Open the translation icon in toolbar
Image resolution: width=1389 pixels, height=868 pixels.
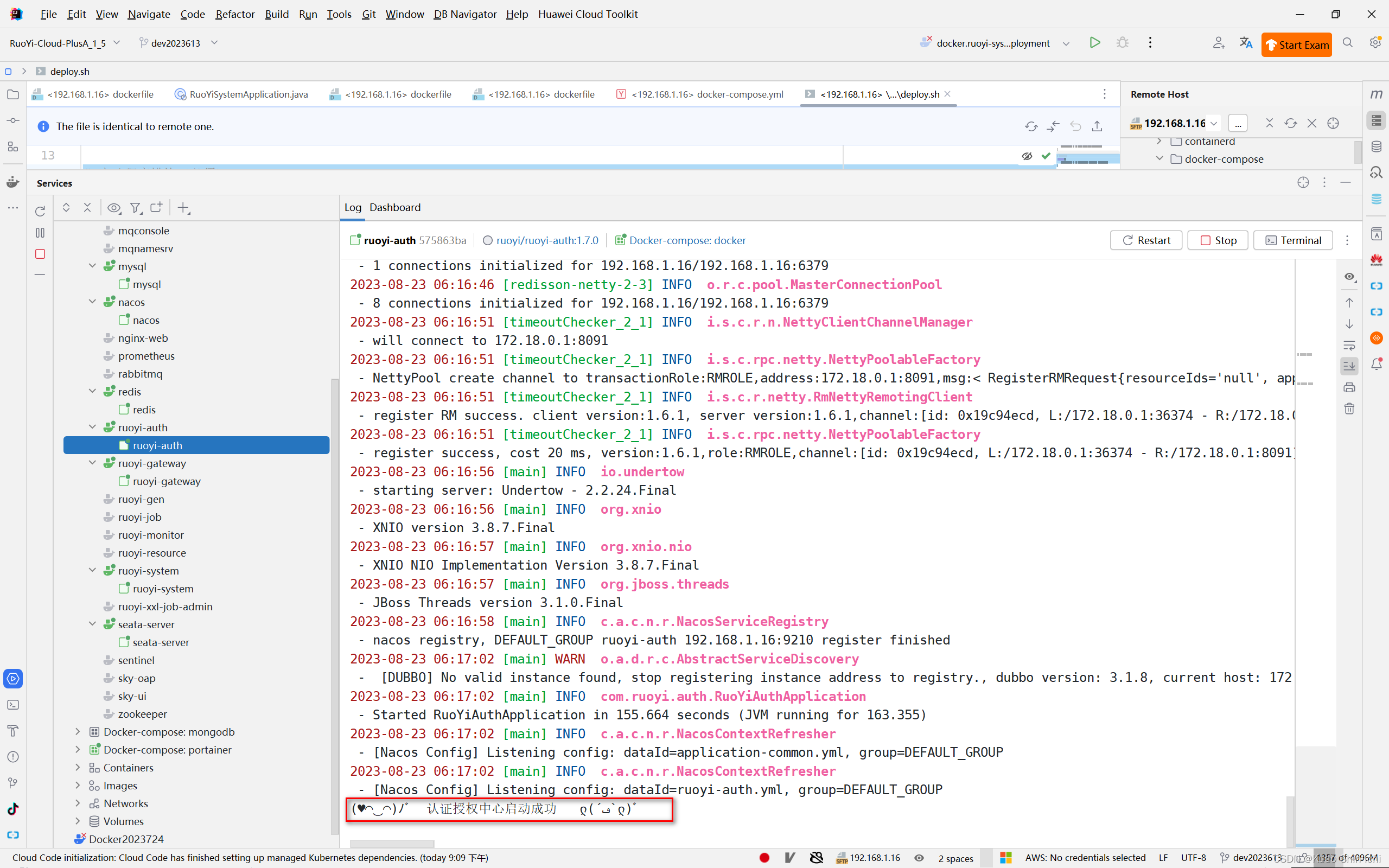1246,42
